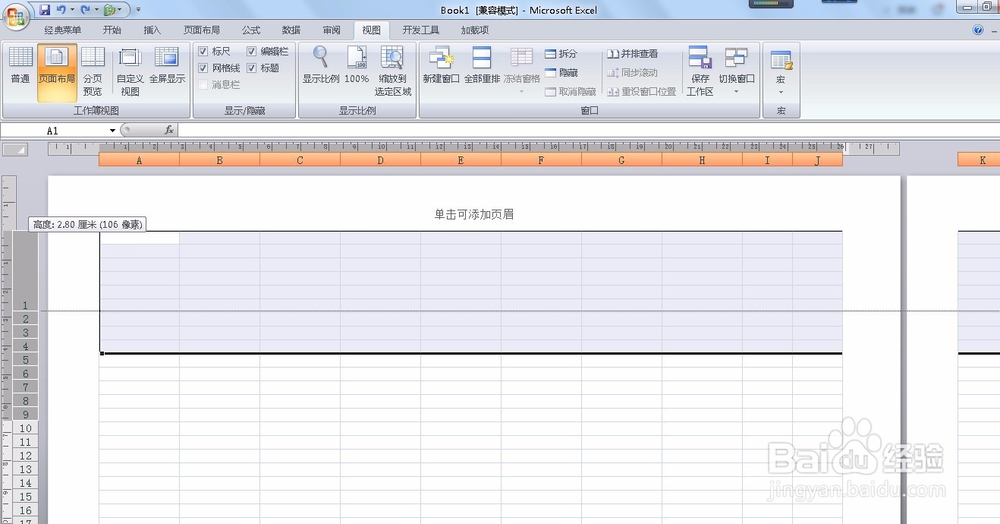Open the Page Layout tab (页面布局)
This screenshot has width=1000, height=524.
click(202, 30)
